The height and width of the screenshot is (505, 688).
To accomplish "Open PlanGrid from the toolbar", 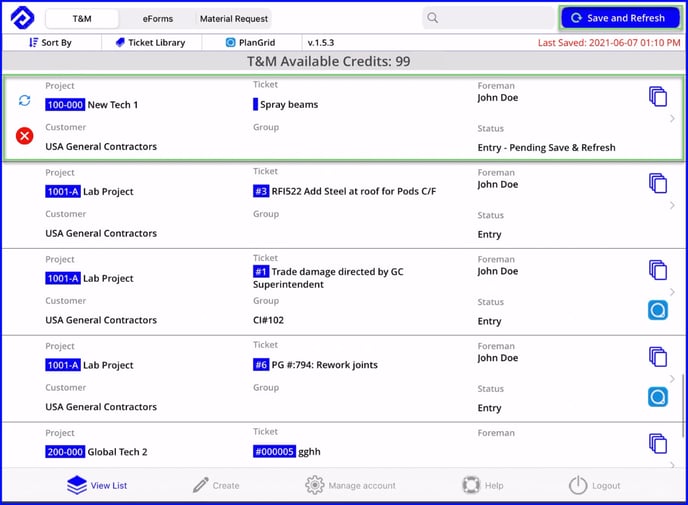I will [x=251, y=43].
